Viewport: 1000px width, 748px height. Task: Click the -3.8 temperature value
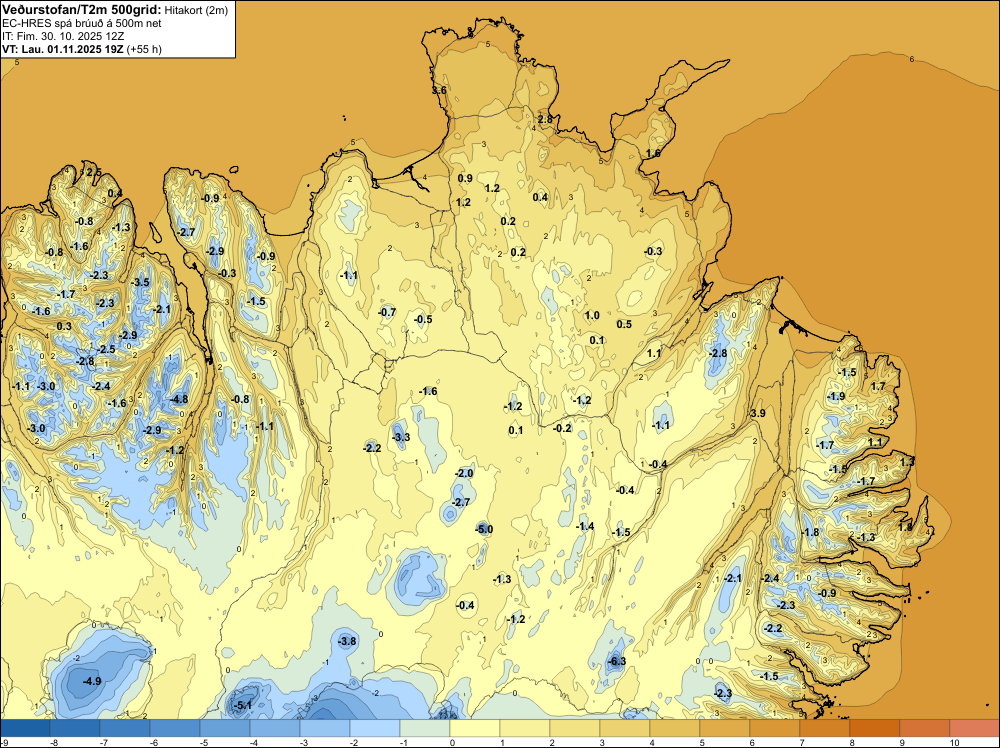(x=348, y=641)
